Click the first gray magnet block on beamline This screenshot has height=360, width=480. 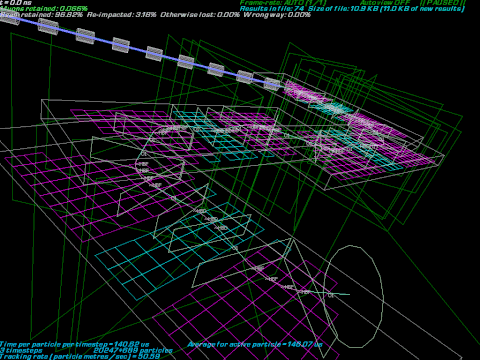coord(9,16)
